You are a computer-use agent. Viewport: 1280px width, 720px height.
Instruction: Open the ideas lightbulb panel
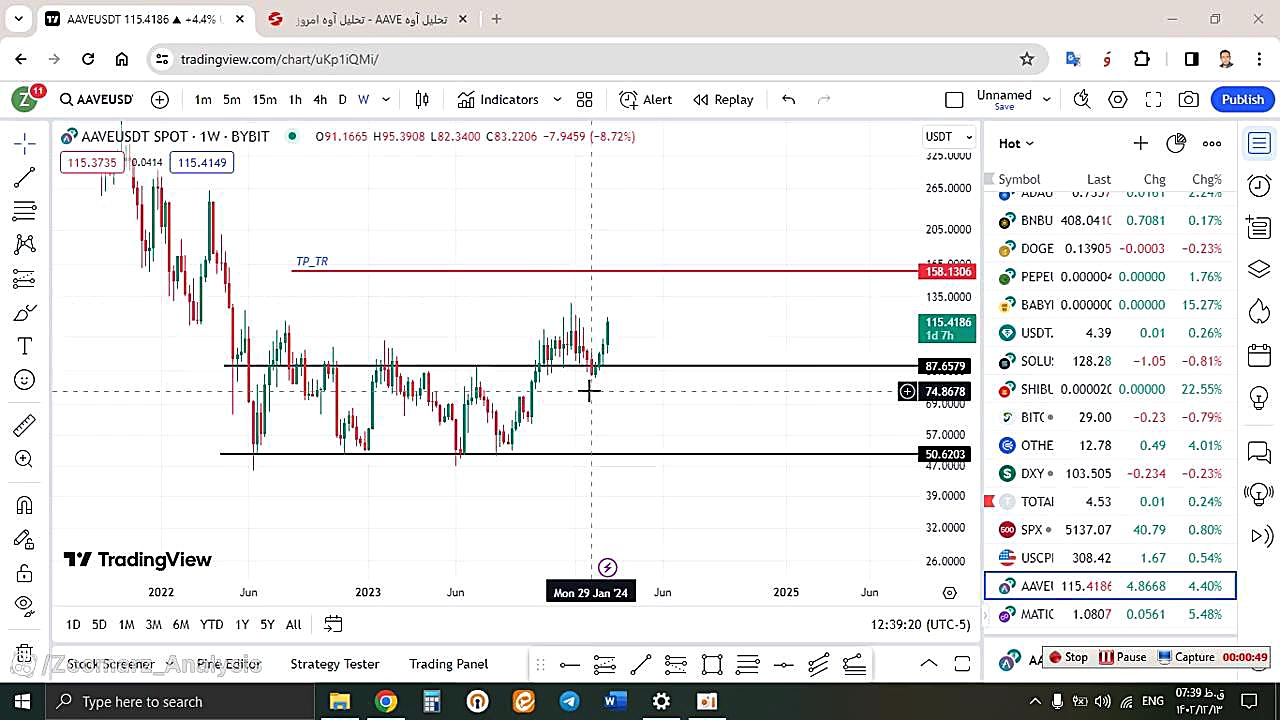[1259, 397]
